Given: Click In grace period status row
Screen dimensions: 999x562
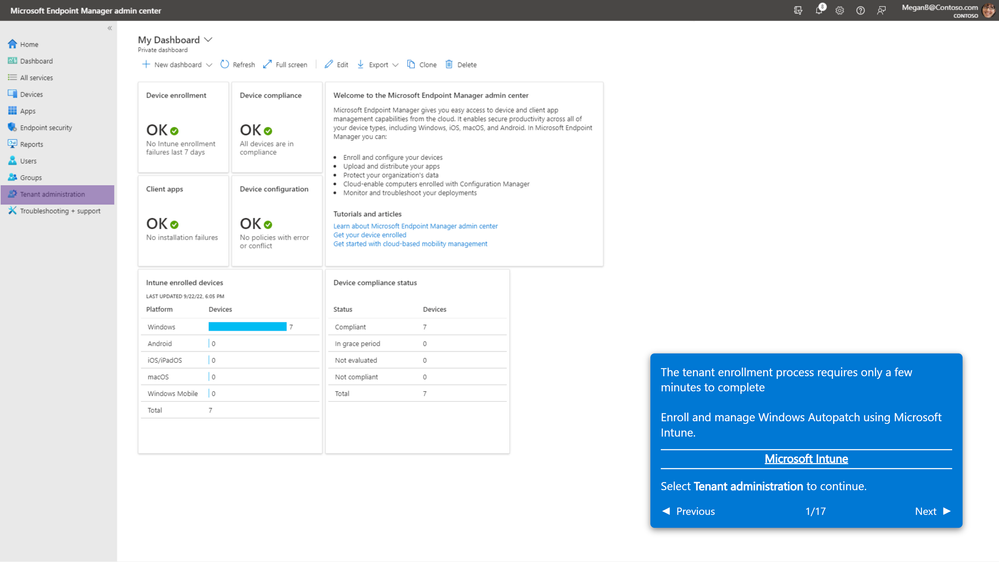Looking at the screenshot, I should pyautogui.click(x=417, y=343).
